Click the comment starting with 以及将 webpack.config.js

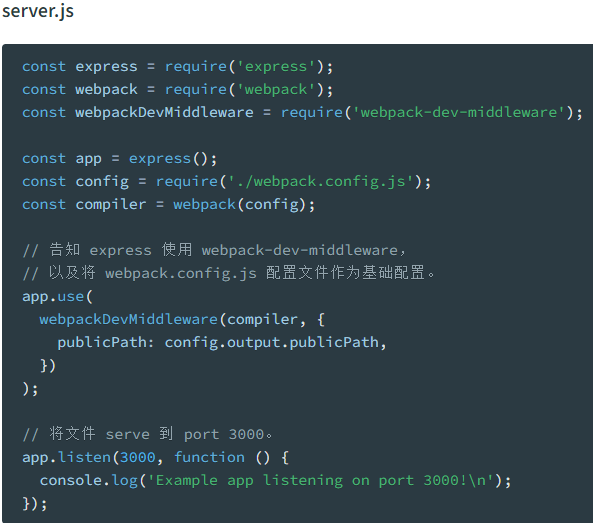pyautogui.click(x=229, y=273)
